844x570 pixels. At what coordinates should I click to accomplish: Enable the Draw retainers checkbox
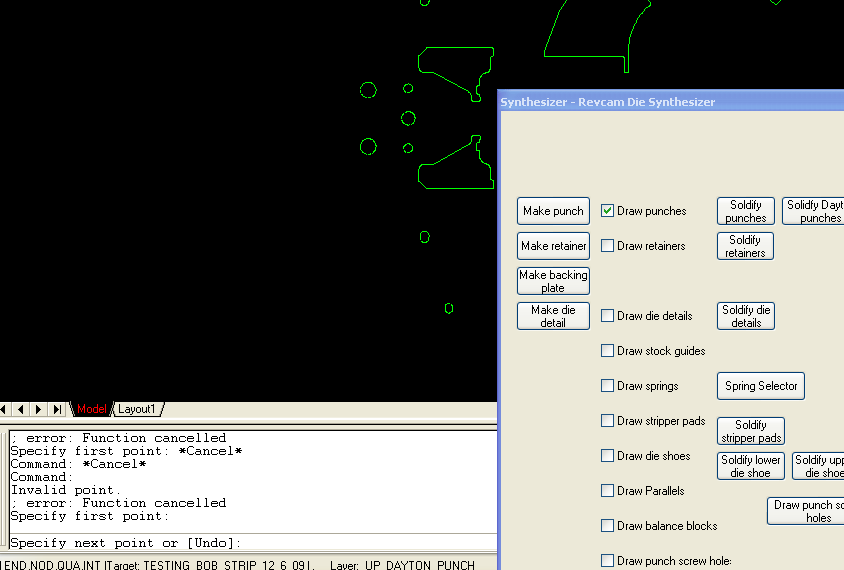pos(608,245)
